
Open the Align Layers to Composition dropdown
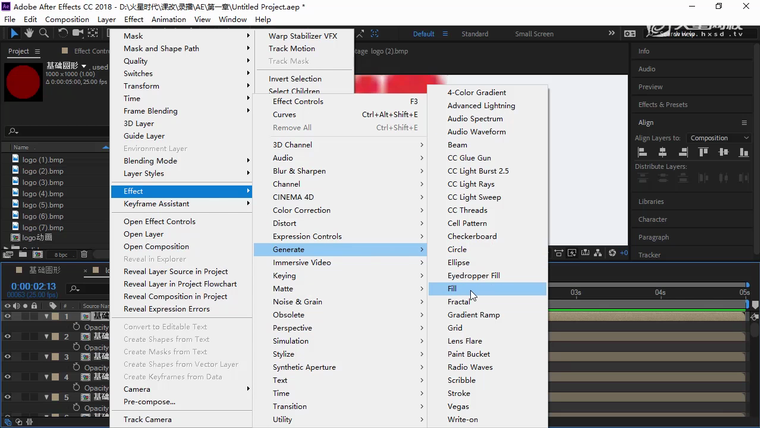click(x=718, y=138)
